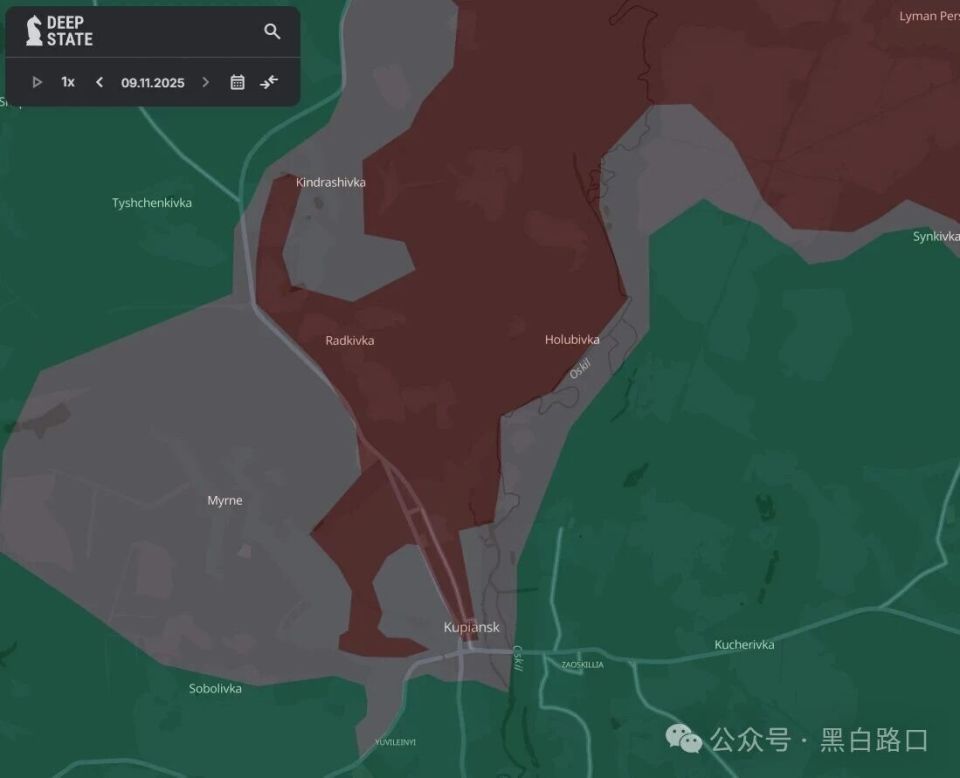Screen dimensions: 960x778
Task: Click the Lyman Pershyi label
Action: (x=929, y=17)
